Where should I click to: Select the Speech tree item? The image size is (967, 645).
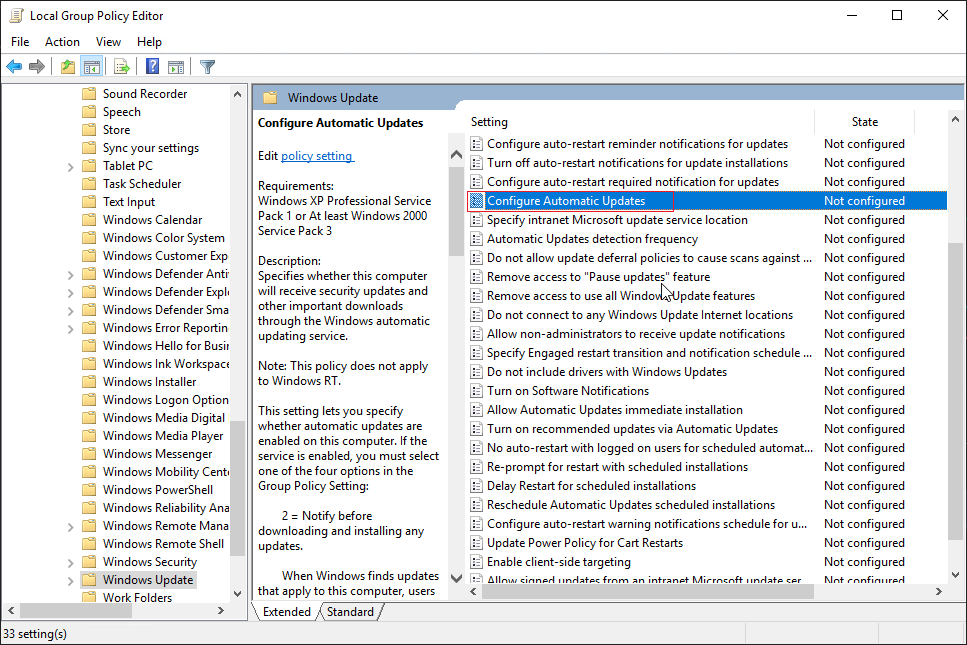coord(121,112)
